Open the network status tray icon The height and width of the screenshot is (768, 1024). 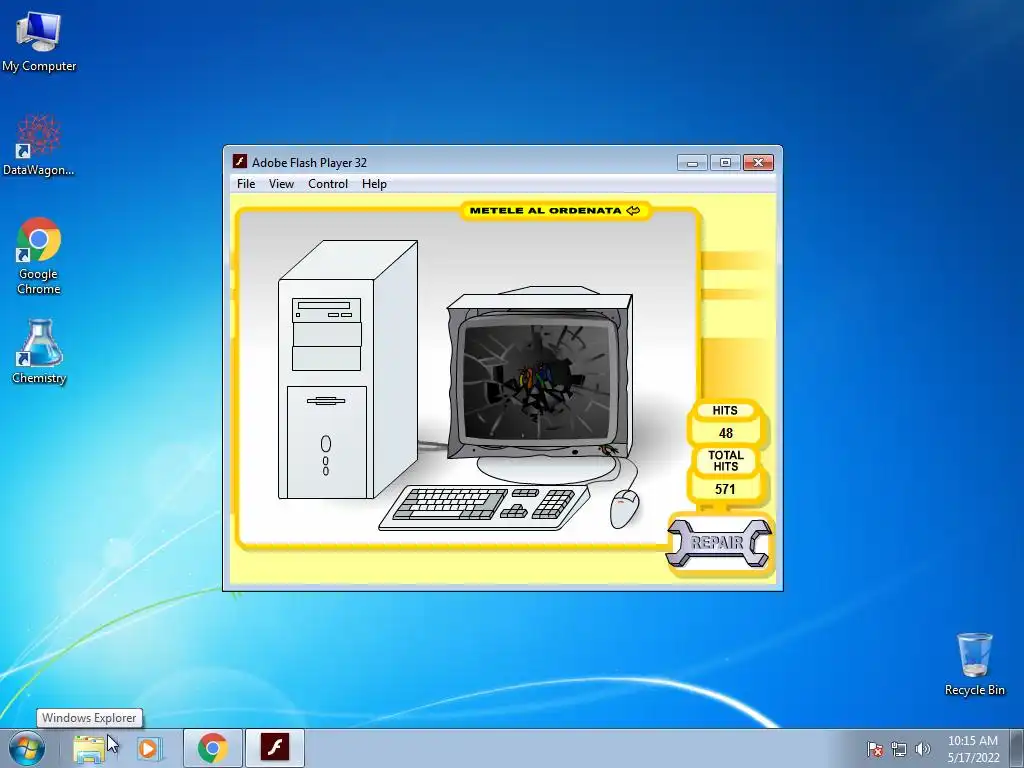[x=899, y=749]
